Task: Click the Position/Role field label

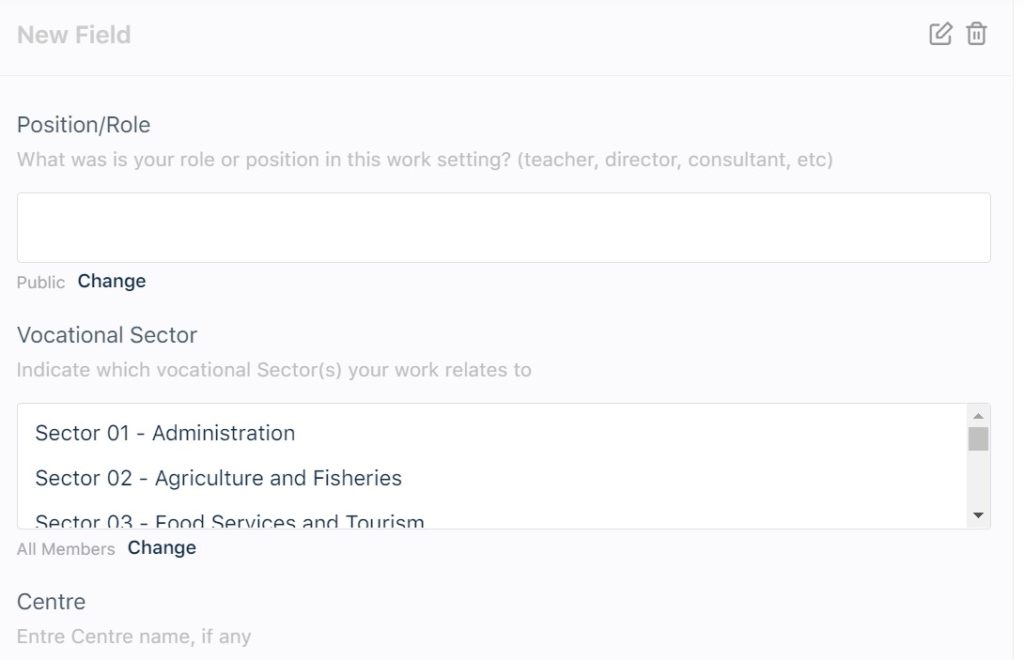Action: coord(84,125)
